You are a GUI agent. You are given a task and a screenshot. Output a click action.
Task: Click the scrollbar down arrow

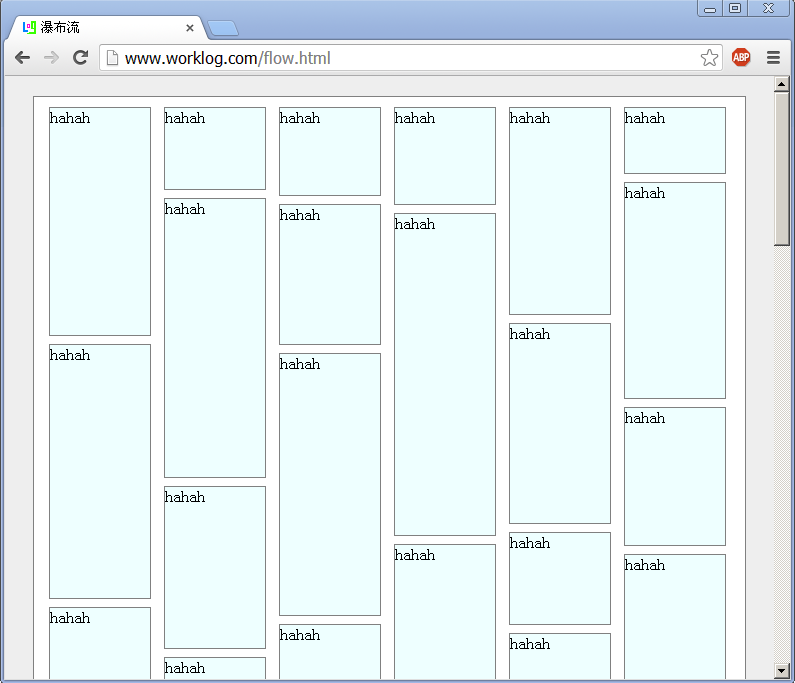click(x=781, y=670)
